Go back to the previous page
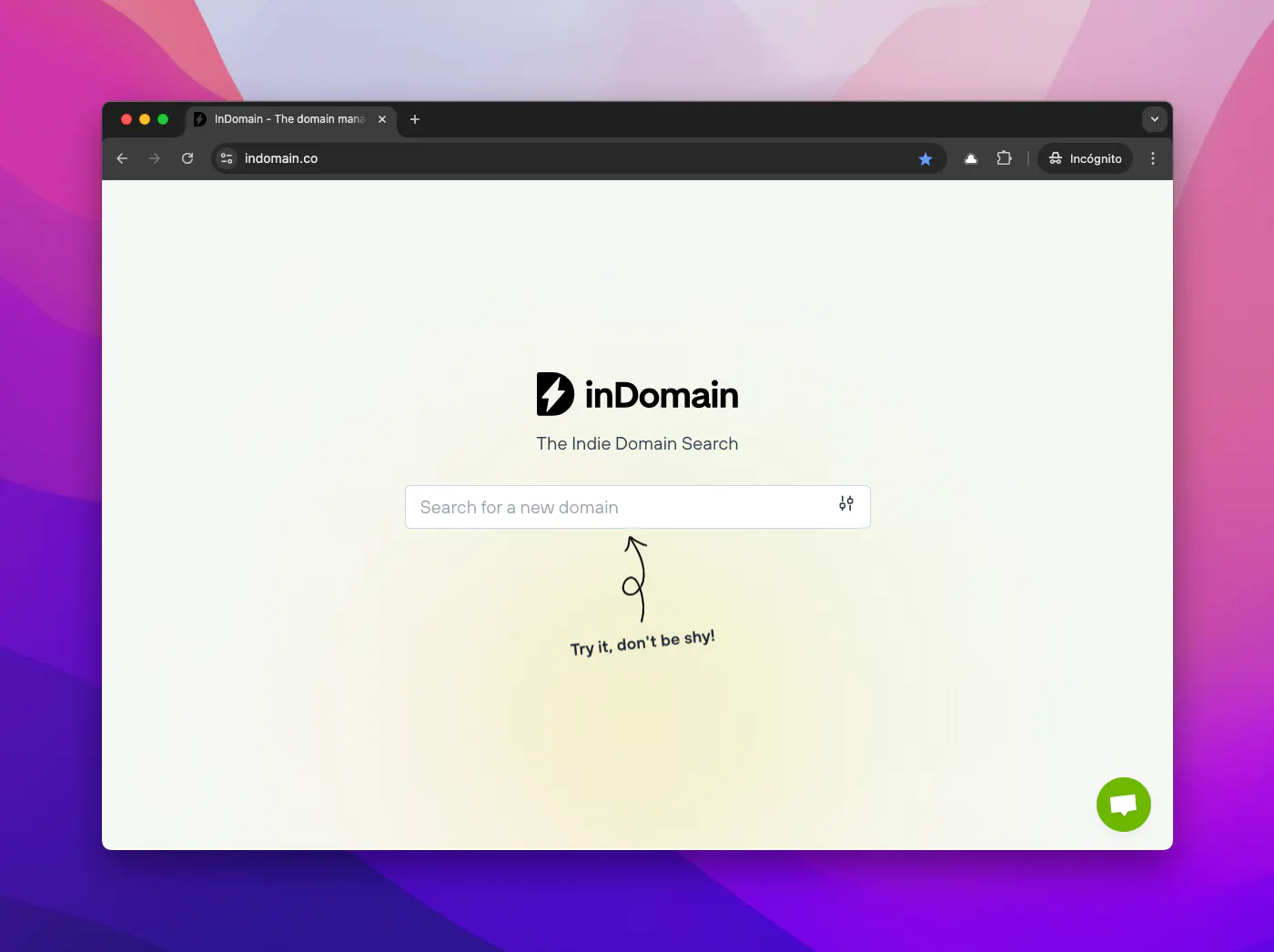The width and height of the screenshot is (1274, 952). [122, 158]
